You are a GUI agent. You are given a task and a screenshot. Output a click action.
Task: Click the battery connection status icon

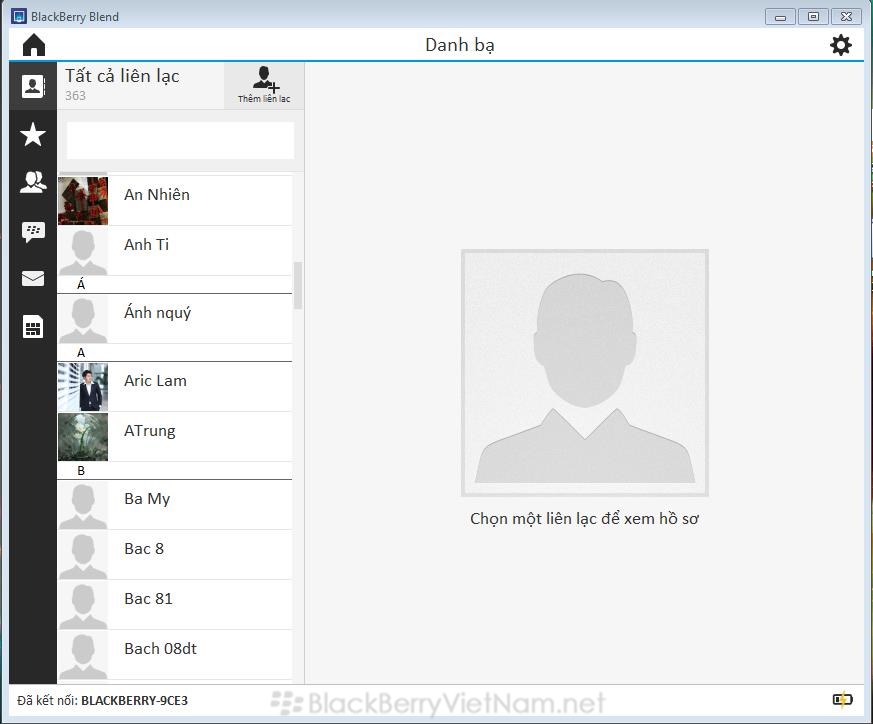[x=842, y=700]
